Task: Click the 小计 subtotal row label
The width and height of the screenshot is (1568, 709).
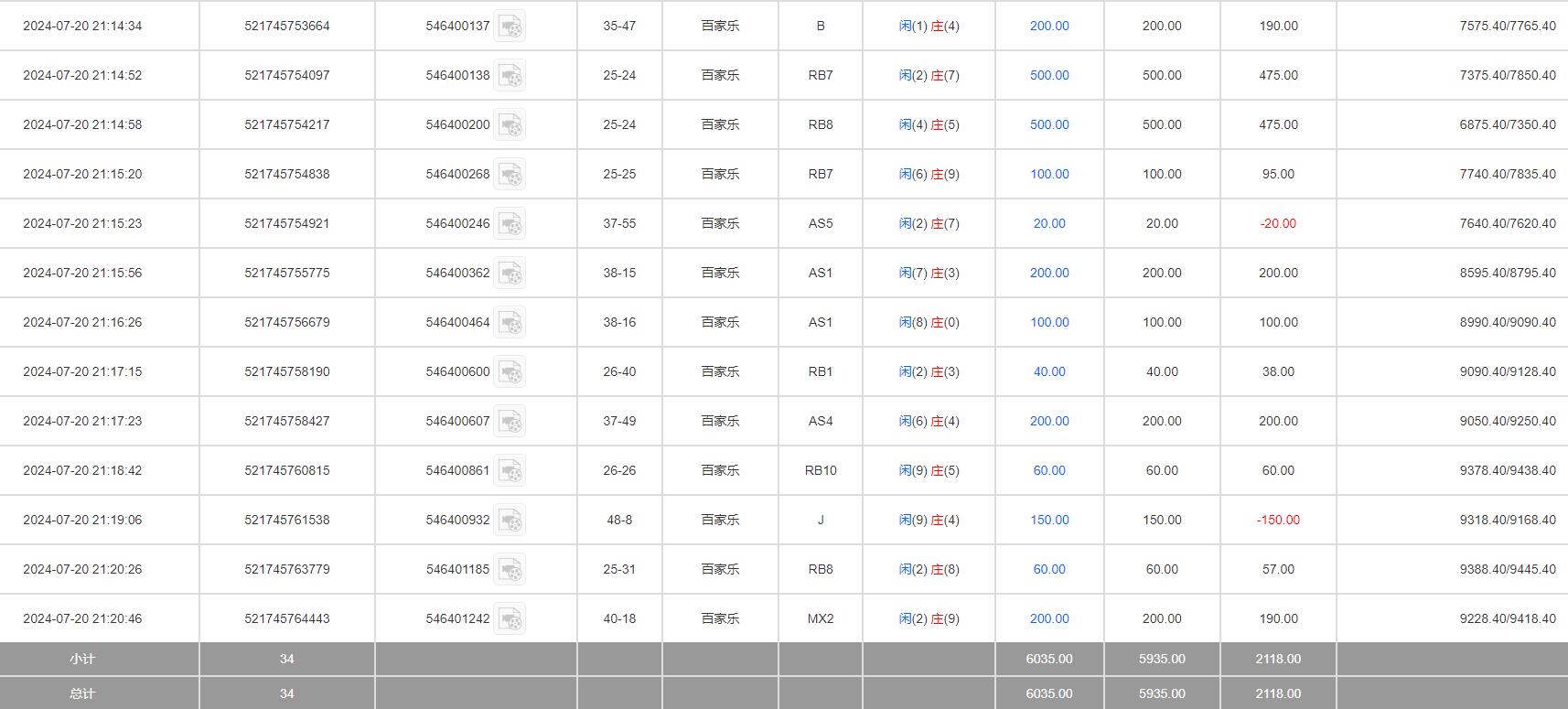Action: click(x=82, y=660)
